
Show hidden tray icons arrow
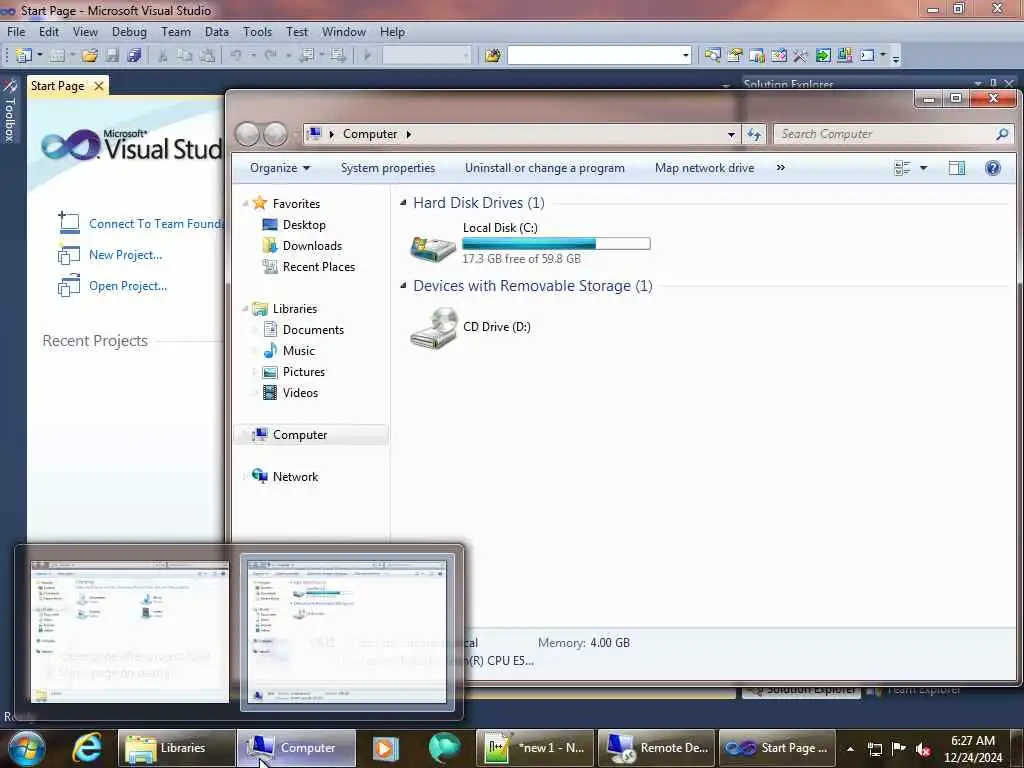[850, 749]
